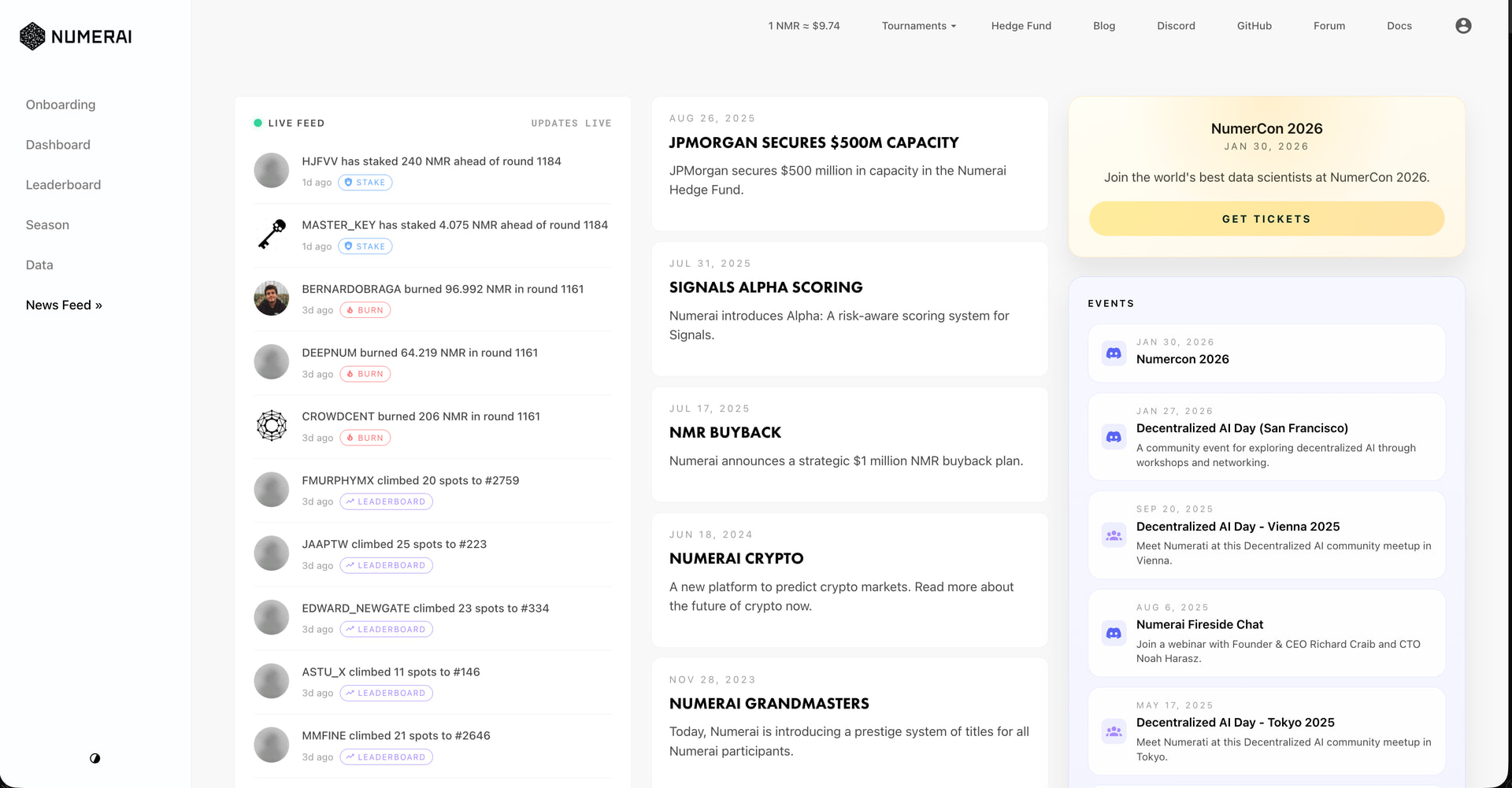Click DEEPNUM's avatar

[272, 362]
